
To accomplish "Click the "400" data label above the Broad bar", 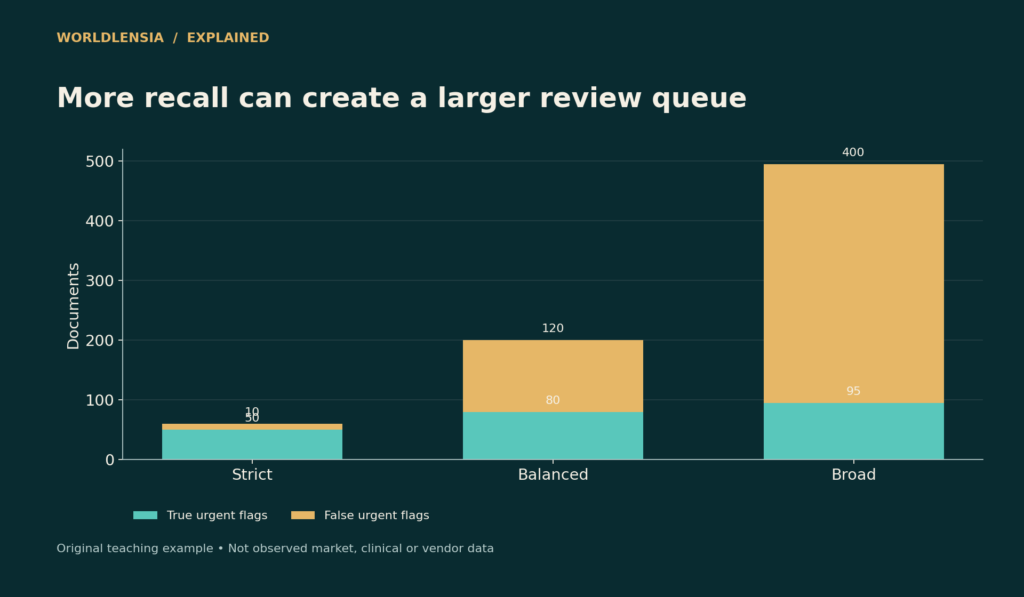I will pos(853,152).
